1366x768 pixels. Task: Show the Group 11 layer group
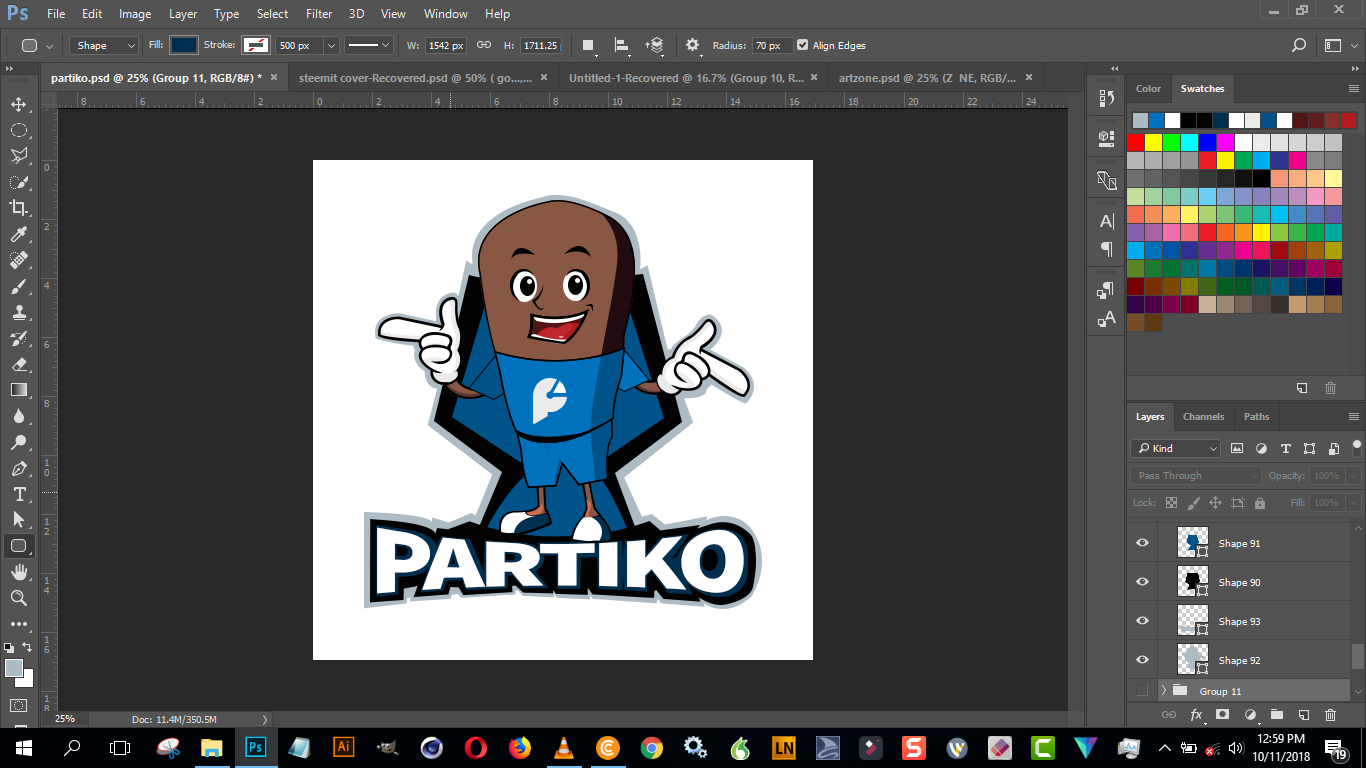click(1142, 691)
